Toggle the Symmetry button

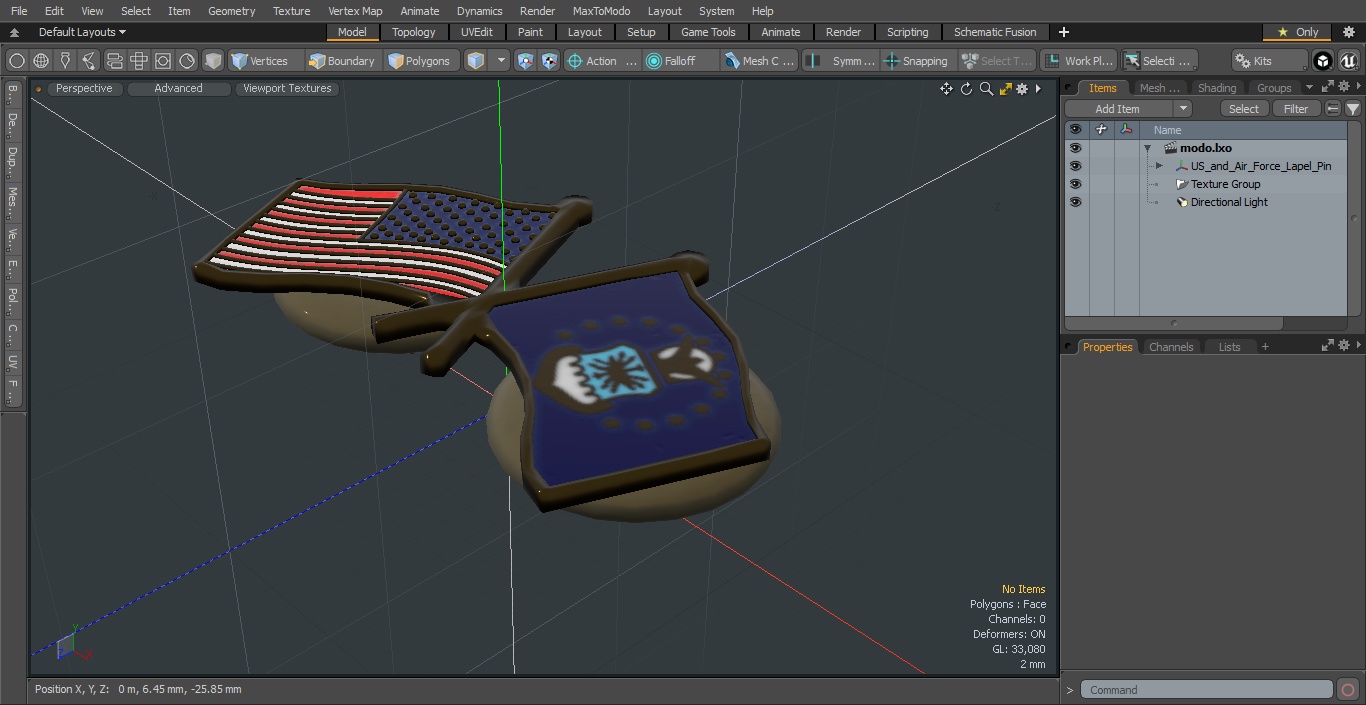pos(841,61)
